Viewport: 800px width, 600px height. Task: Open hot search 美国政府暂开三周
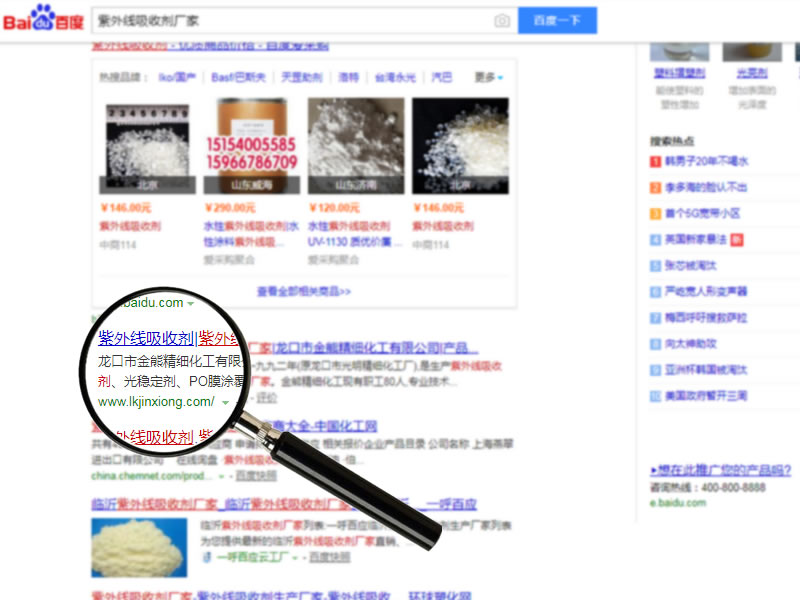click(x=706, y=396)
